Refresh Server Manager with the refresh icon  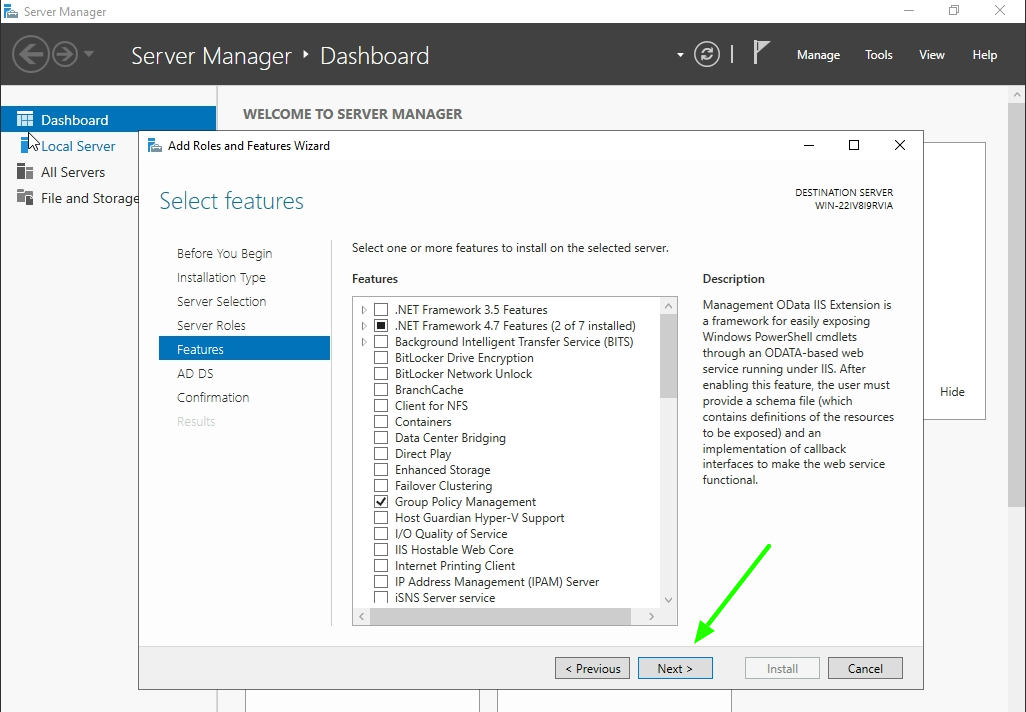pyautogui.click(x=707, y=55)
